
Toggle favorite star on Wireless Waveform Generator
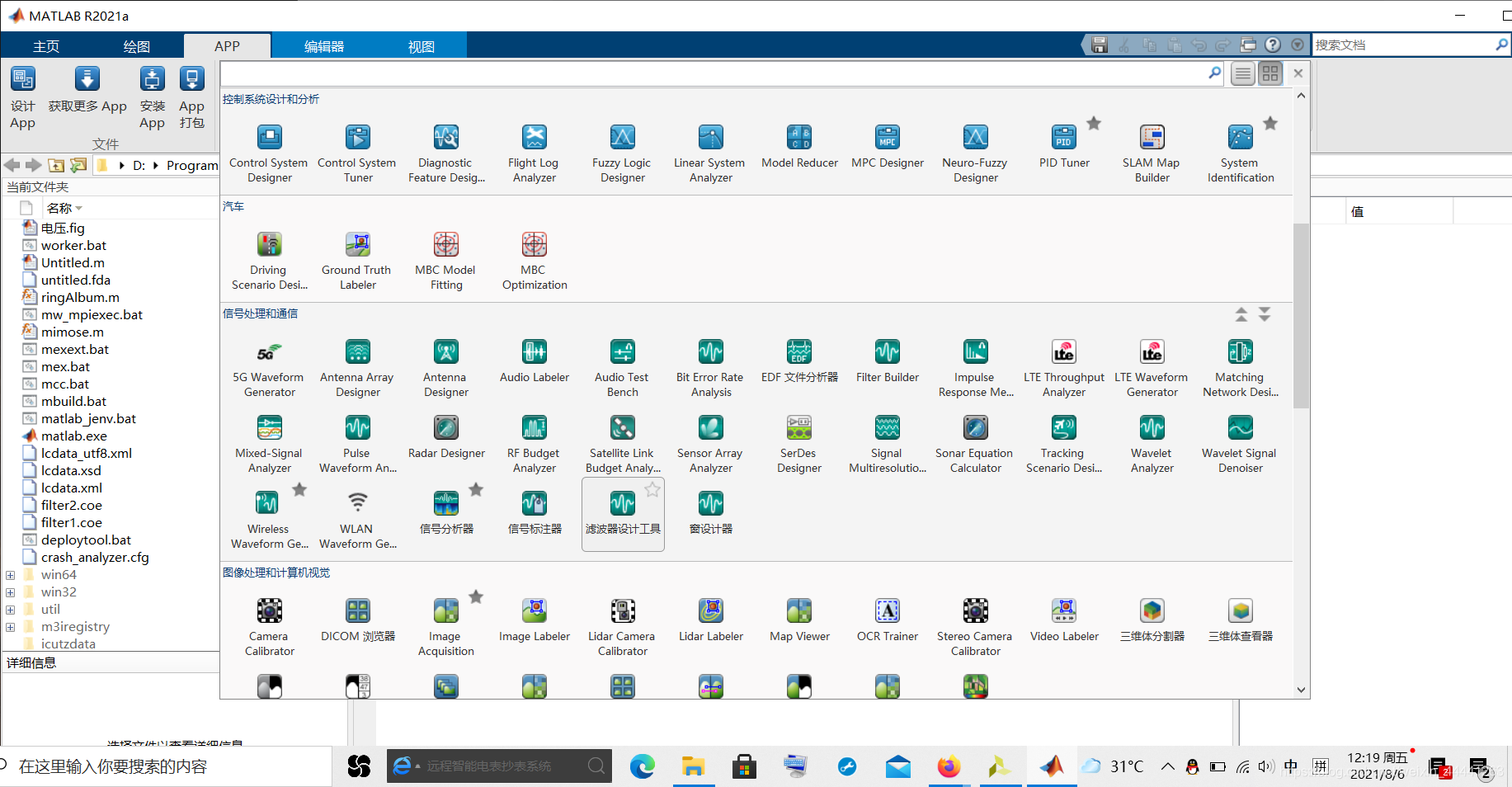point(299,489)
